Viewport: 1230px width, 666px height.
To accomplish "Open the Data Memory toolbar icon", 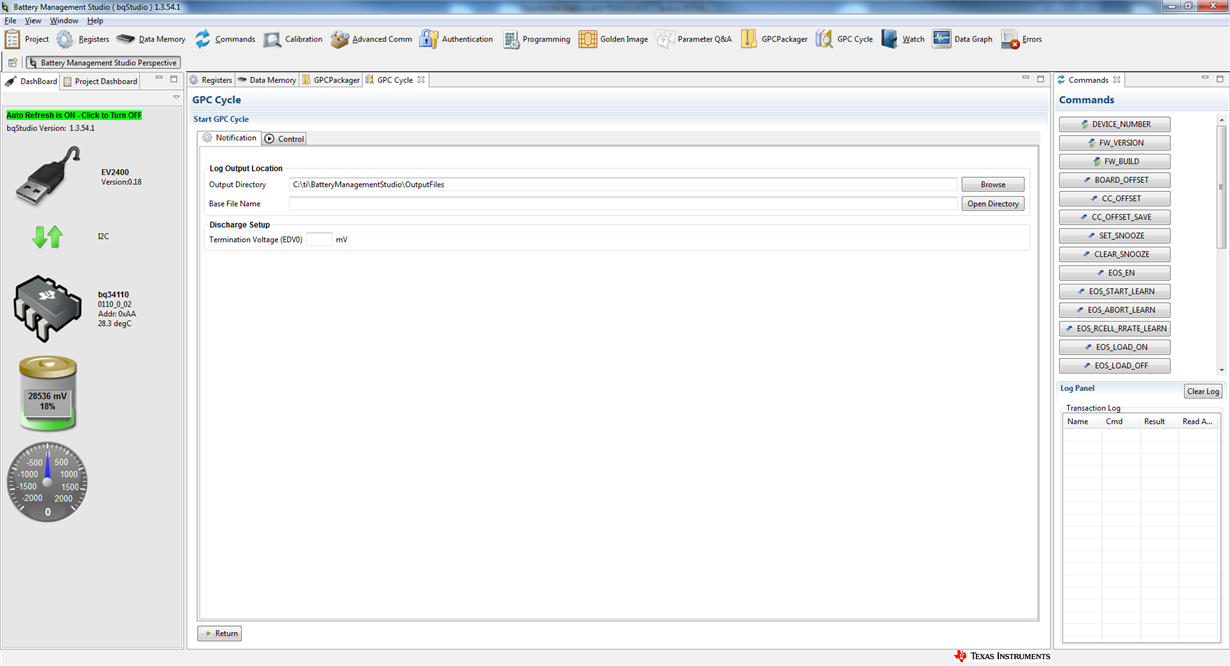I will tap(125, 39).
